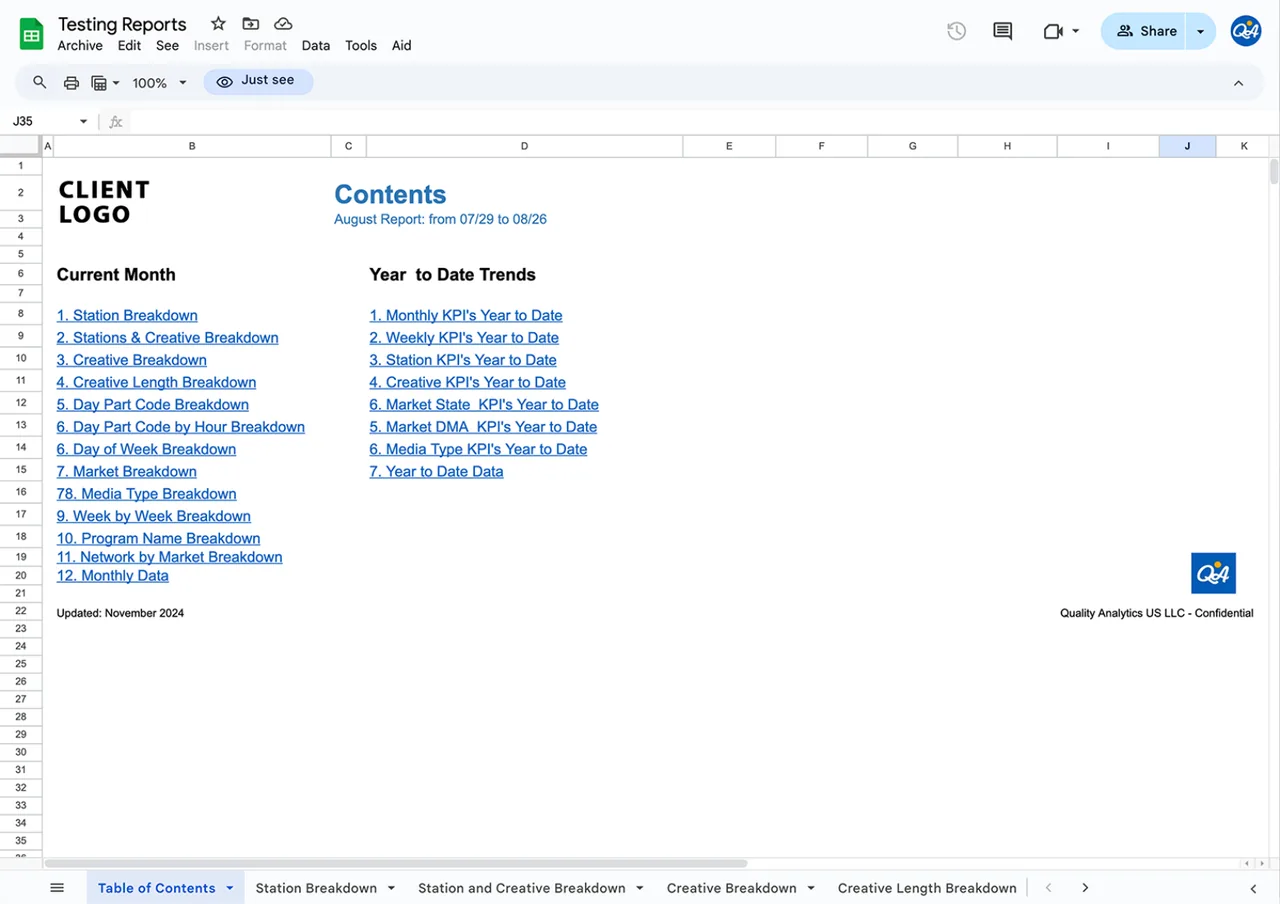Open the video call options arrow
This screenshot has width=1280, height=904.
coord(1076,31)
